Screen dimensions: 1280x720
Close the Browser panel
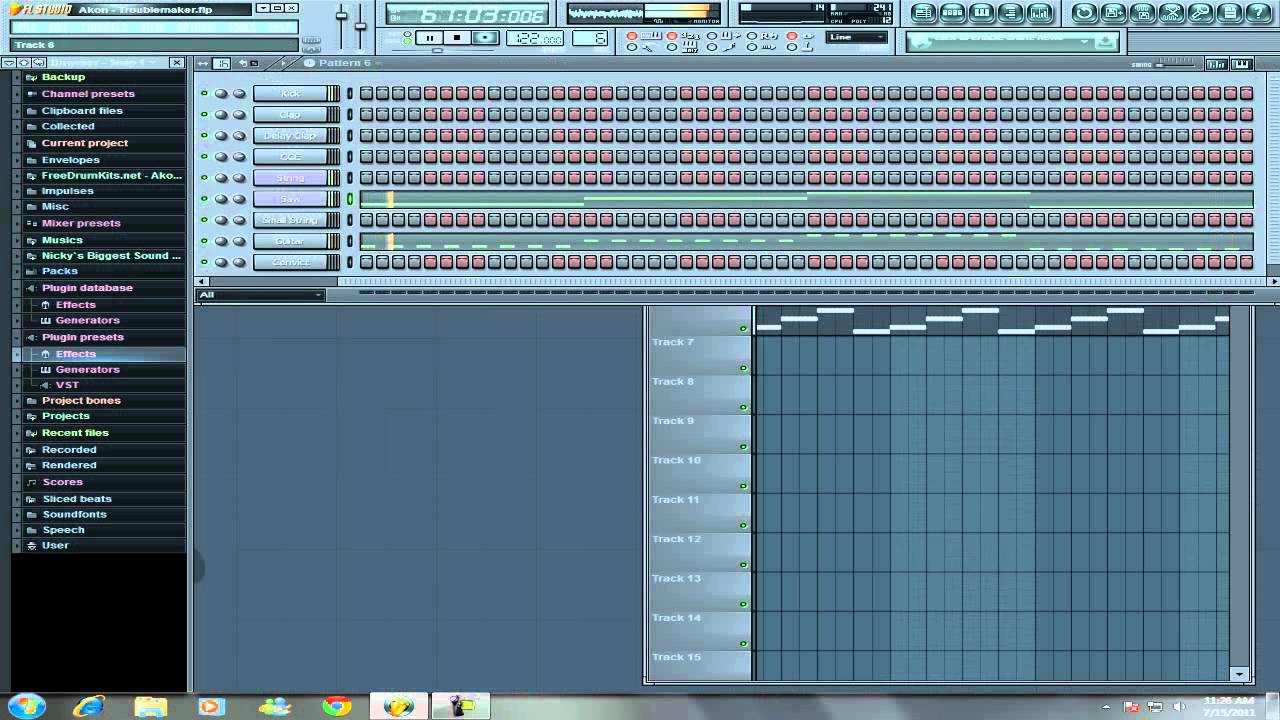[x=177, y=63]
